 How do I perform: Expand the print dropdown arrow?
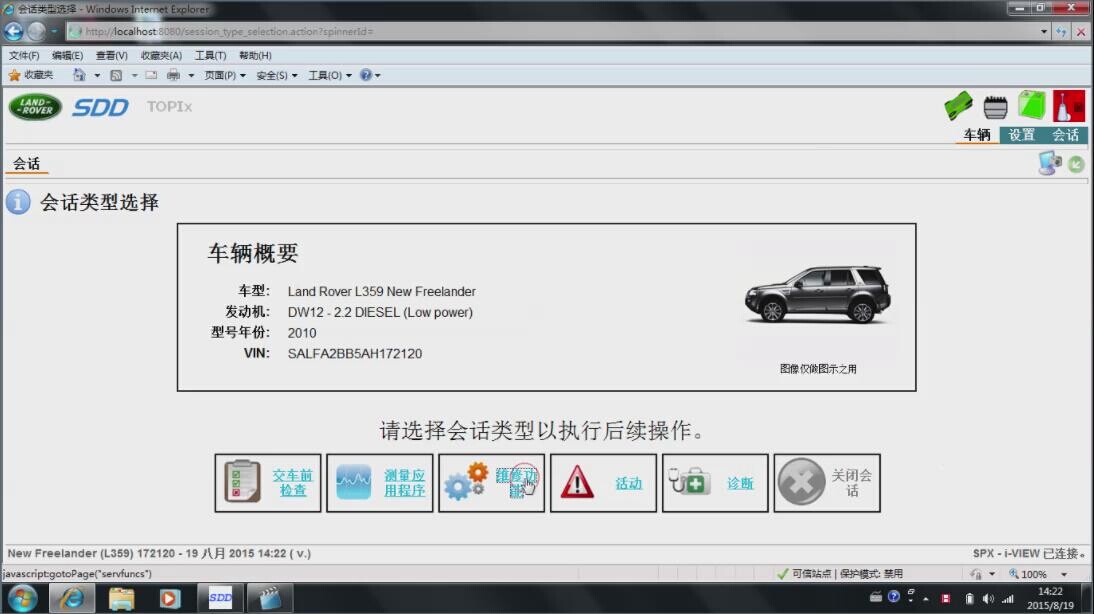point(190,75)
